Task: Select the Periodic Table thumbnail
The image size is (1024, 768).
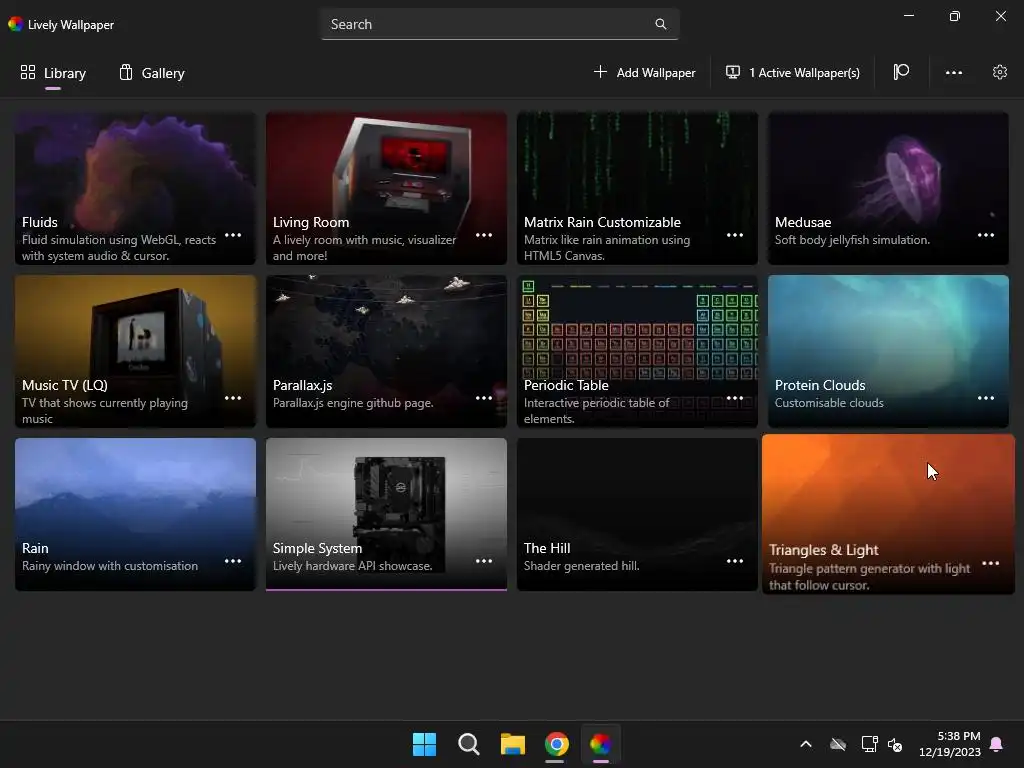Action: click(x=637, y=351)
